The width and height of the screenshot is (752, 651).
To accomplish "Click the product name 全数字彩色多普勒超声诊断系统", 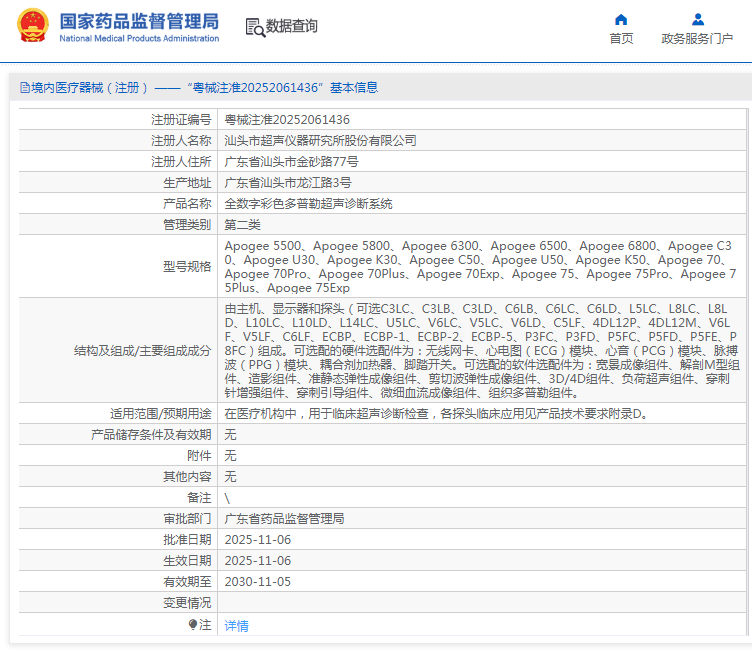I will point(308,204).
